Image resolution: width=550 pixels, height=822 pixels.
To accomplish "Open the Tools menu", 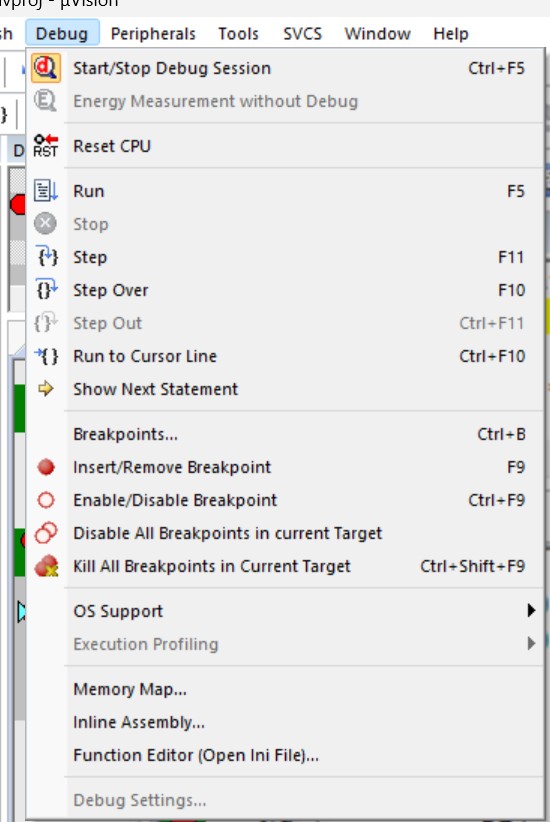I will [238, 34].
